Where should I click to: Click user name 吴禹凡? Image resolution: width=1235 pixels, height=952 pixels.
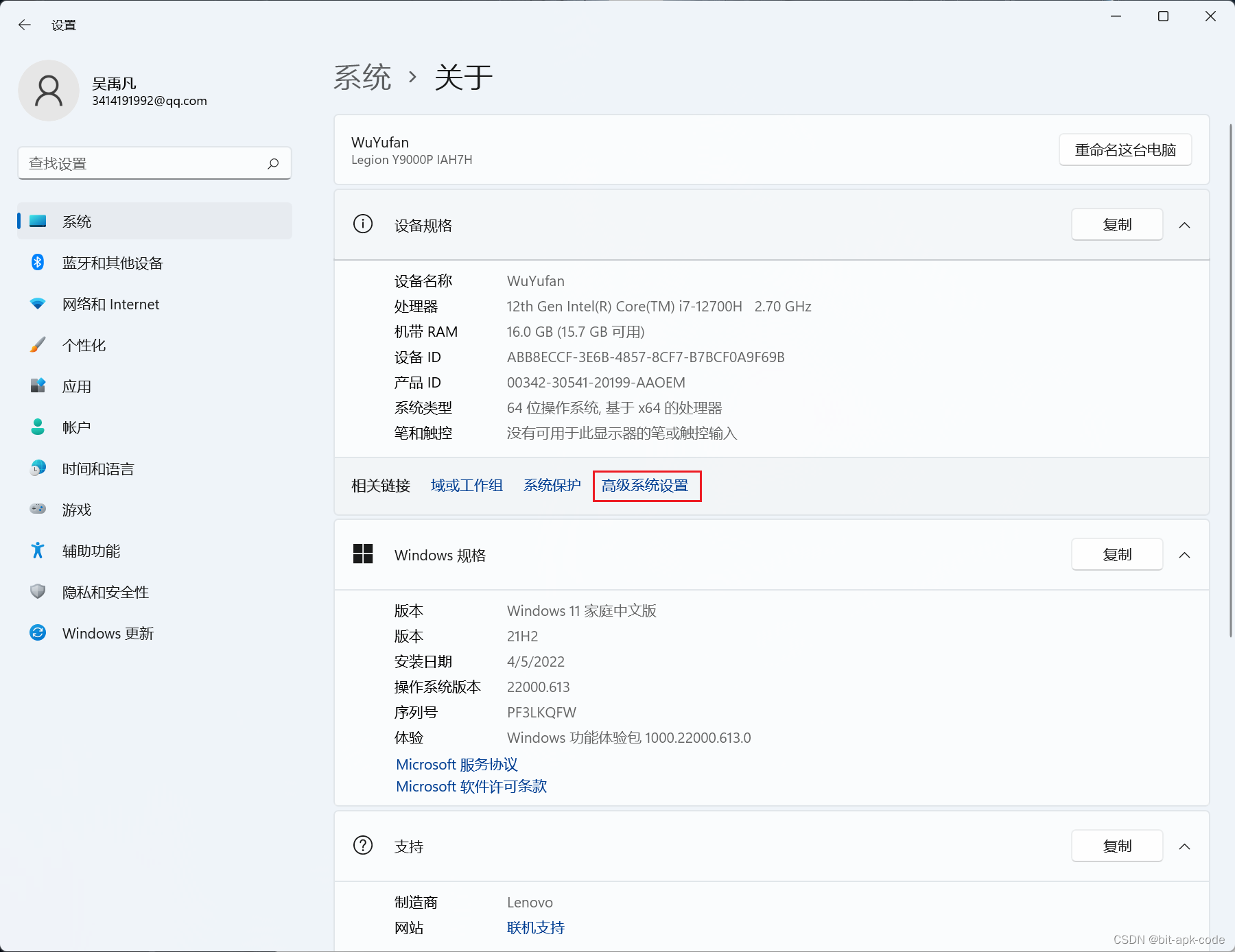pos(114,84)
